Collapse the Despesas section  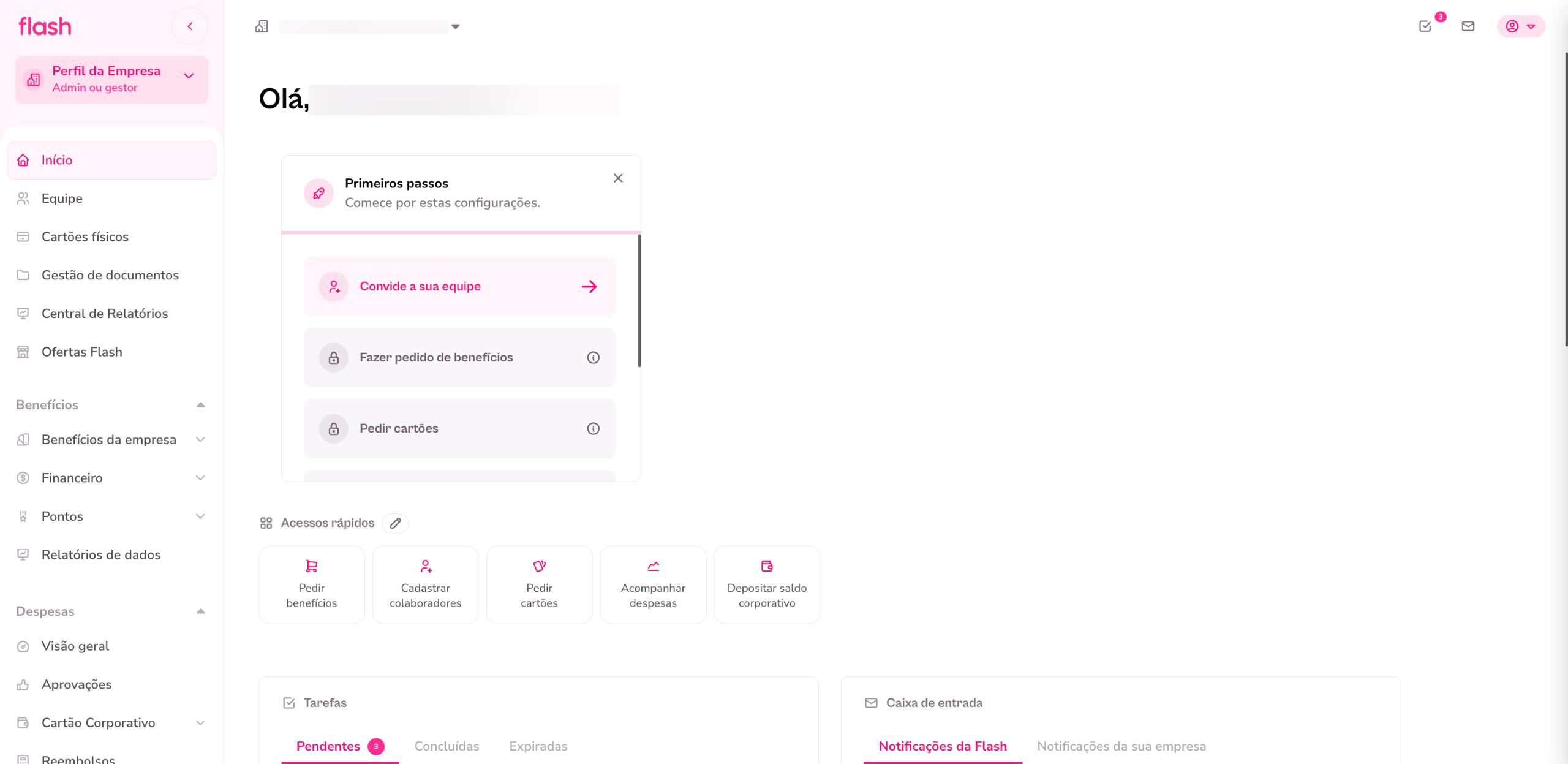[200, 611]
